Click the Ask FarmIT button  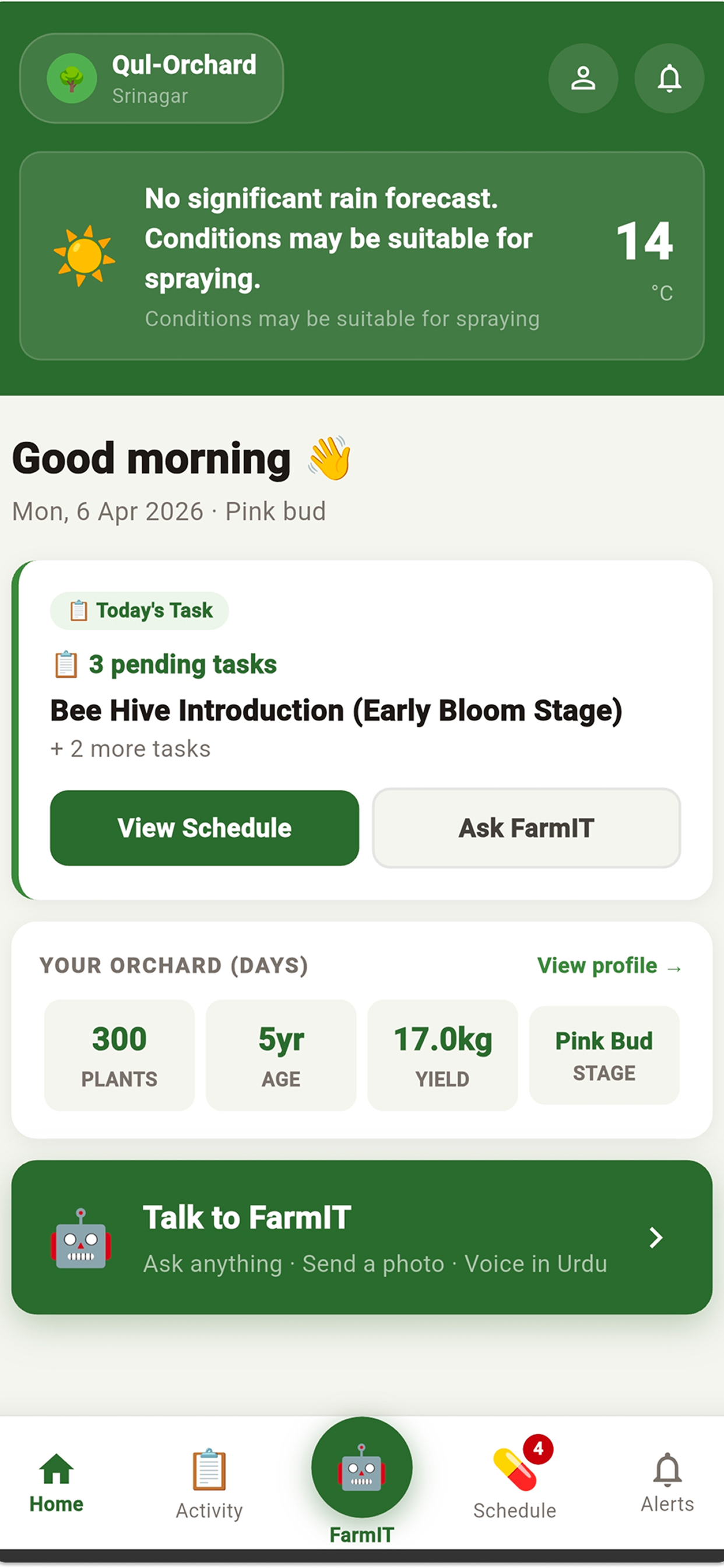point(526,828)
